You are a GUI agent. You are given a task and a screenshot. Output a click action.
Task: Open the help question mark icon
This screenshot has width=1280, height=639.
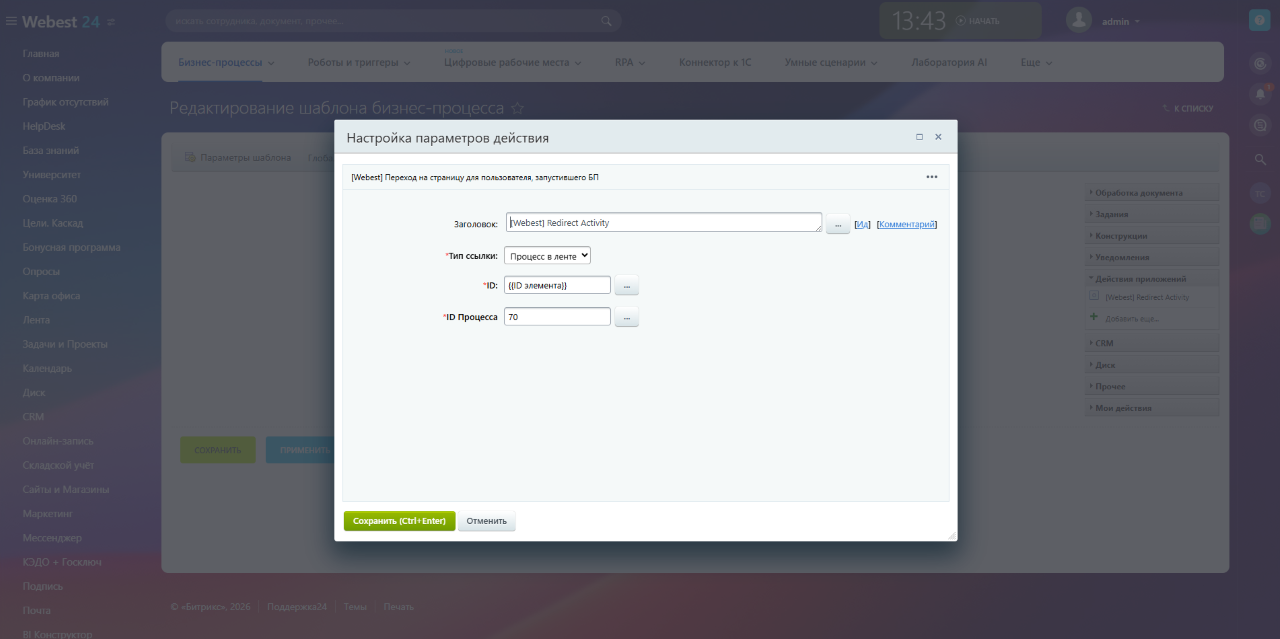point(1259,19)
